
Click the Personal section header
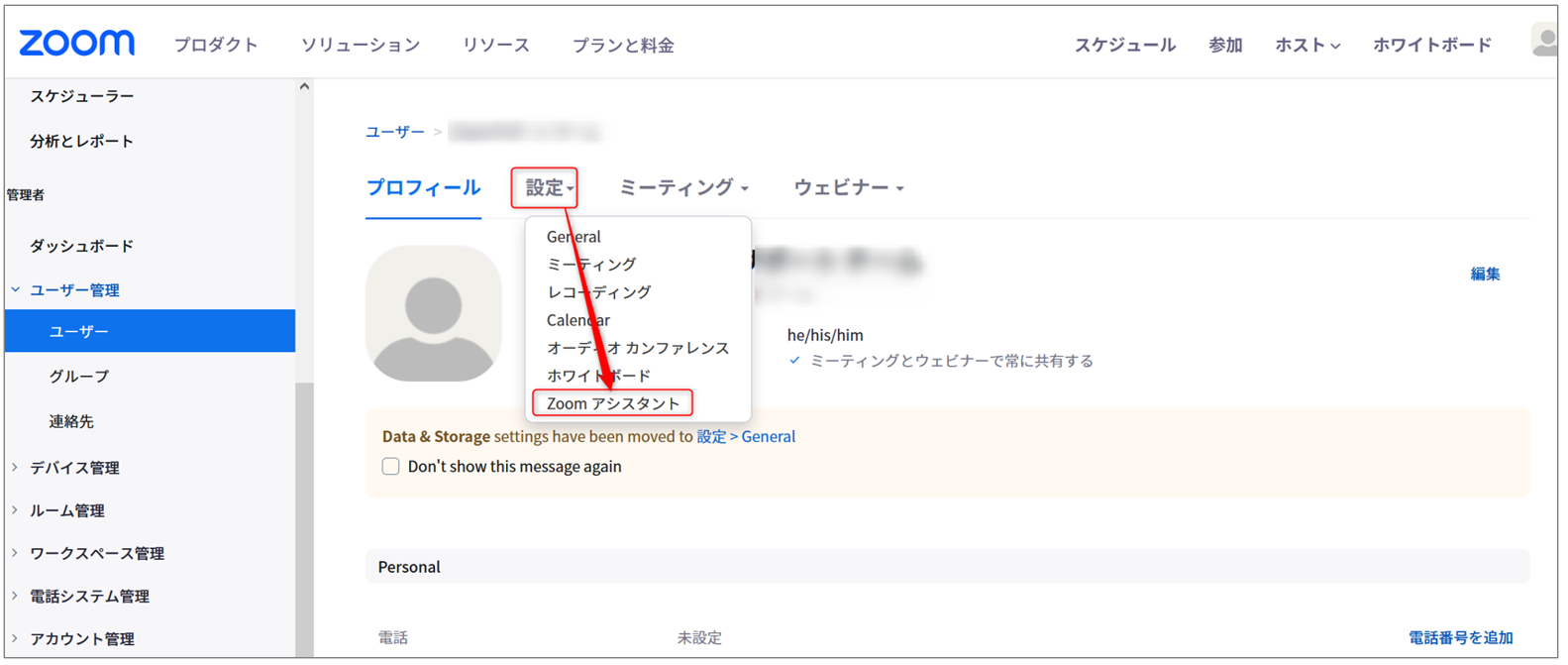tap(948, 567)
